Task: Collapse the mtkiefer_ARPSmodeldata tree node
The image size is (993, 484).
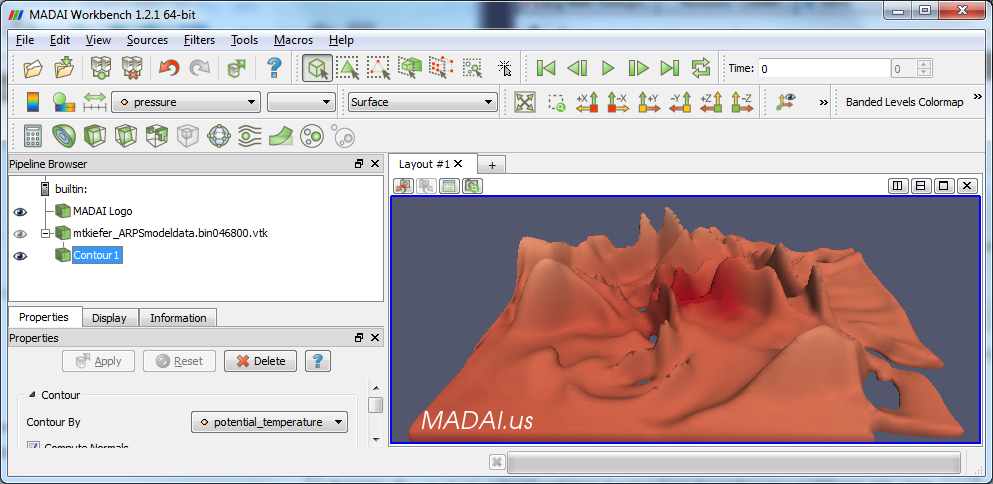Action: click(45, 234)
